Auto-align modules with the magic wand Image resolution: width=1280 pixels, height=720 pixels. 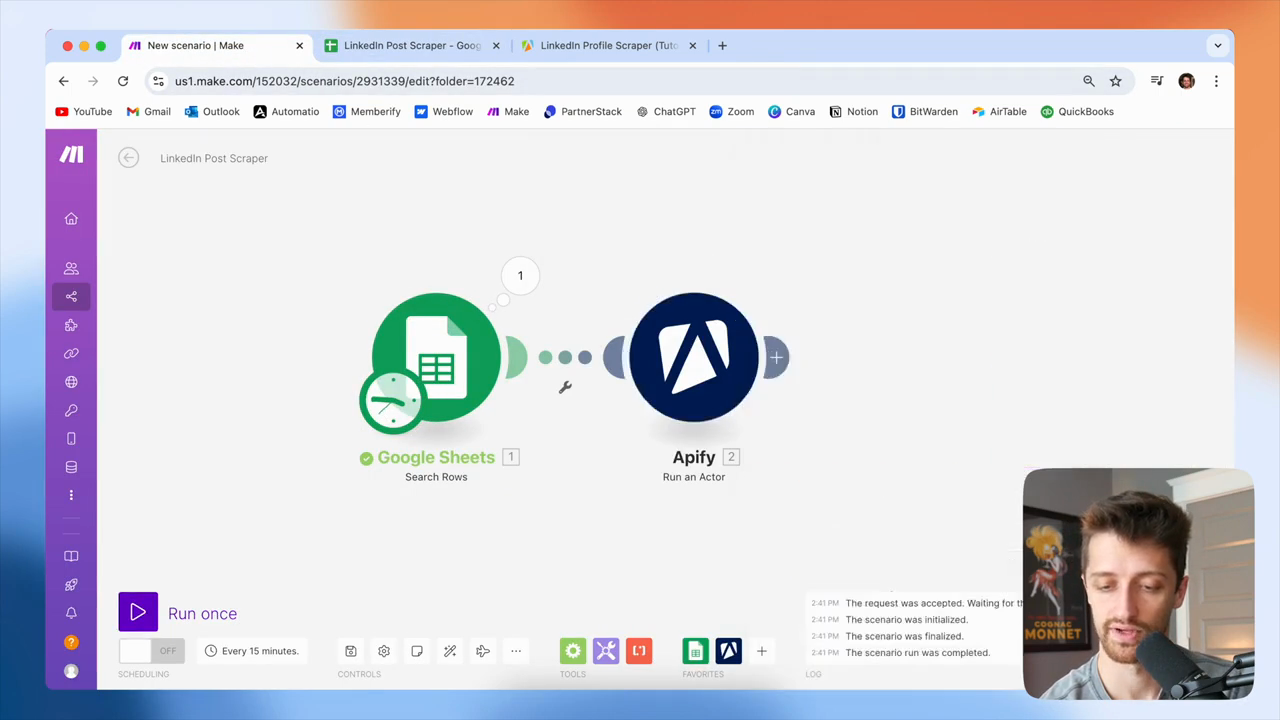coord(450,651)
